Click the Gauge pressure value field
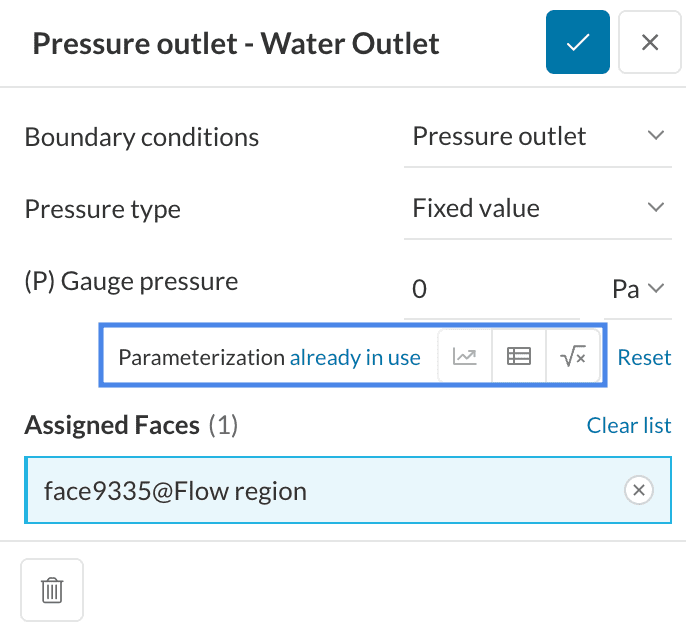This screenshot has width=686, height=632. point(488,289)
